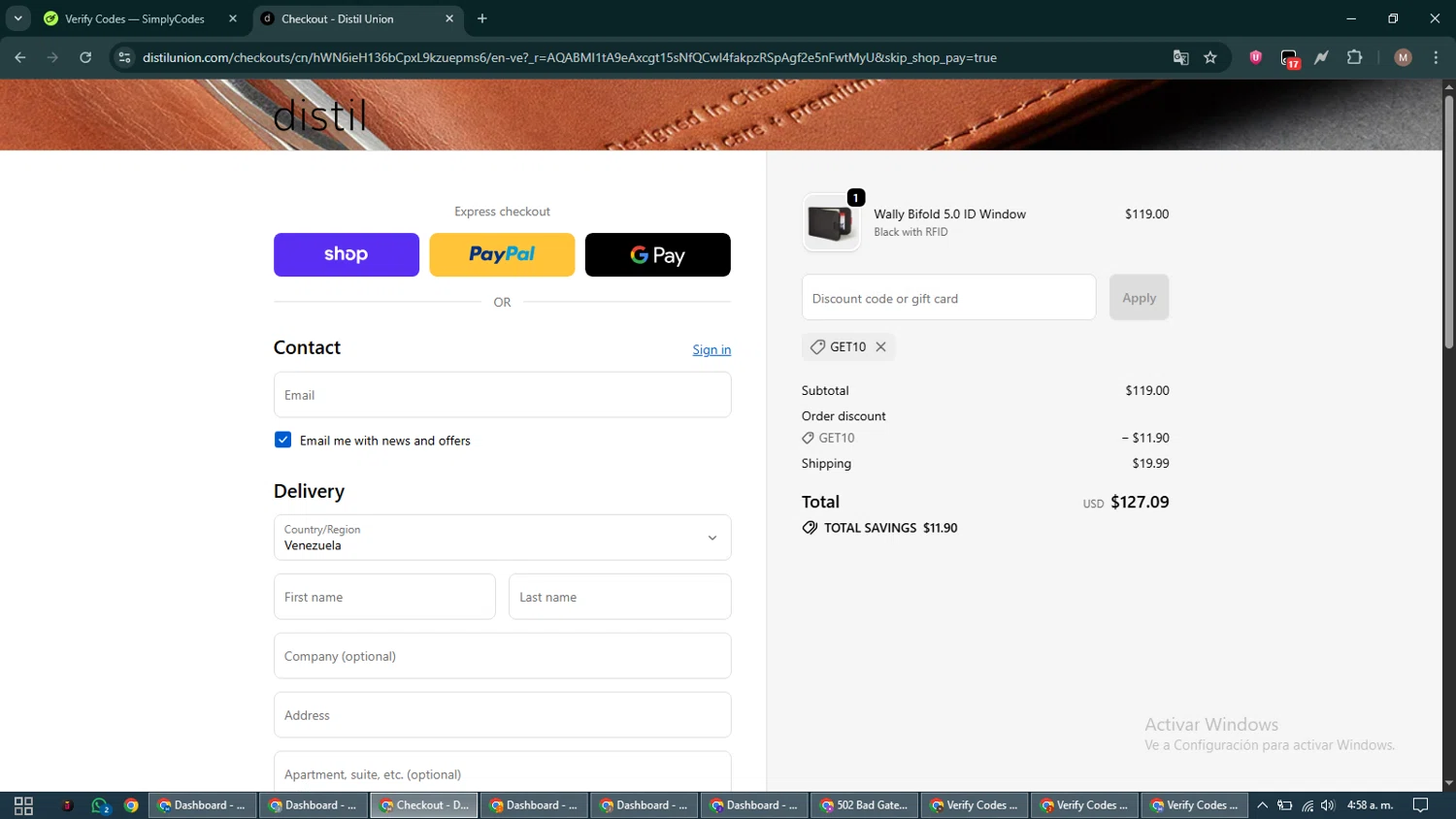
Task: Show hidden system tray icons
Action: pyautogui.click(x=1262, y=805)
